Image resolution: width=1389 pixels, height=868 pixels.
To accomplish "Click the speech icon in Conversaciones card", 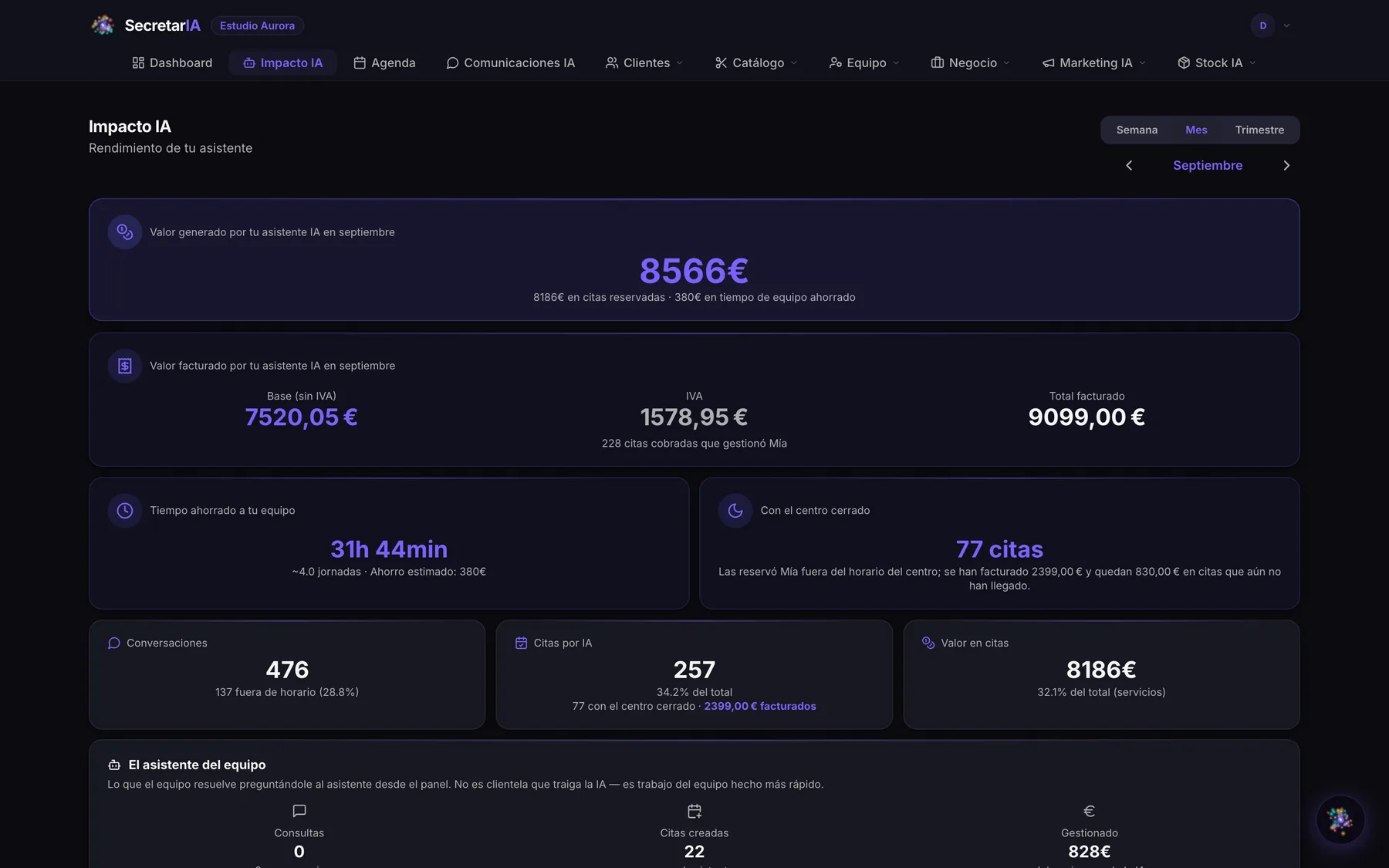I will (x=114, y=643).
